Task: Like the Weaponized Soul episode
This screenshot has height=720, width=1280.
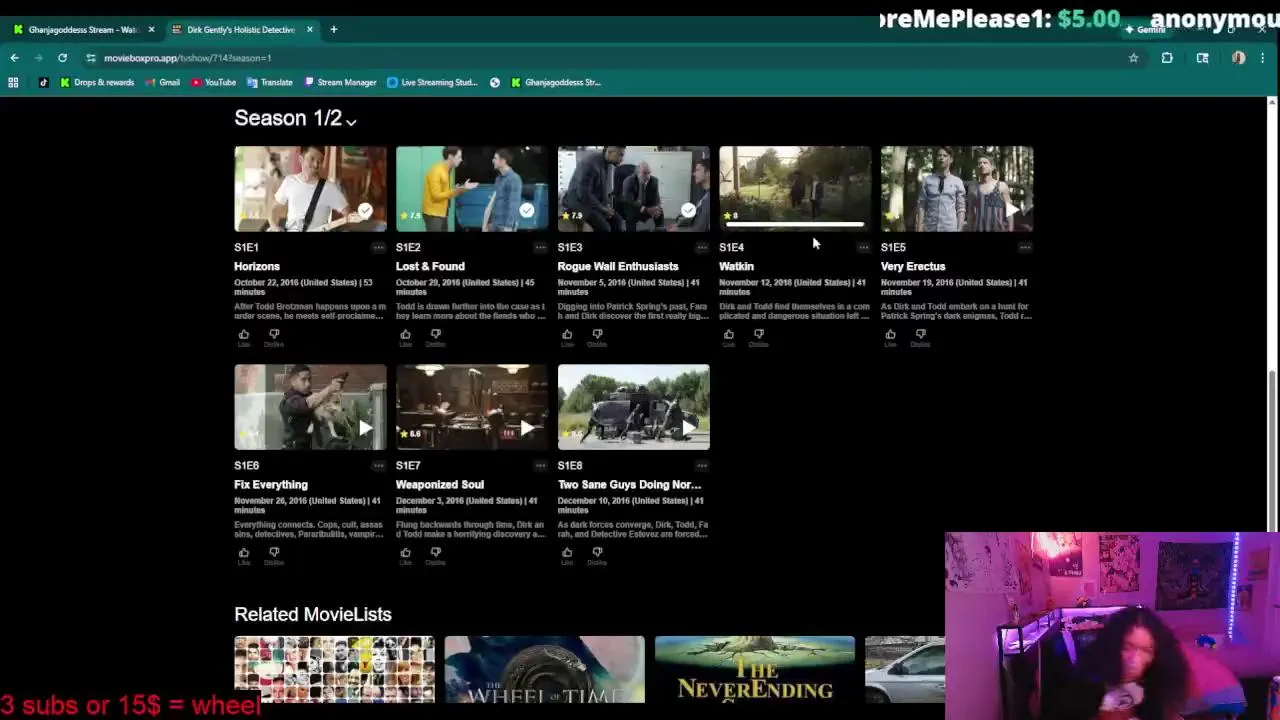Action: tap(405, 555)
